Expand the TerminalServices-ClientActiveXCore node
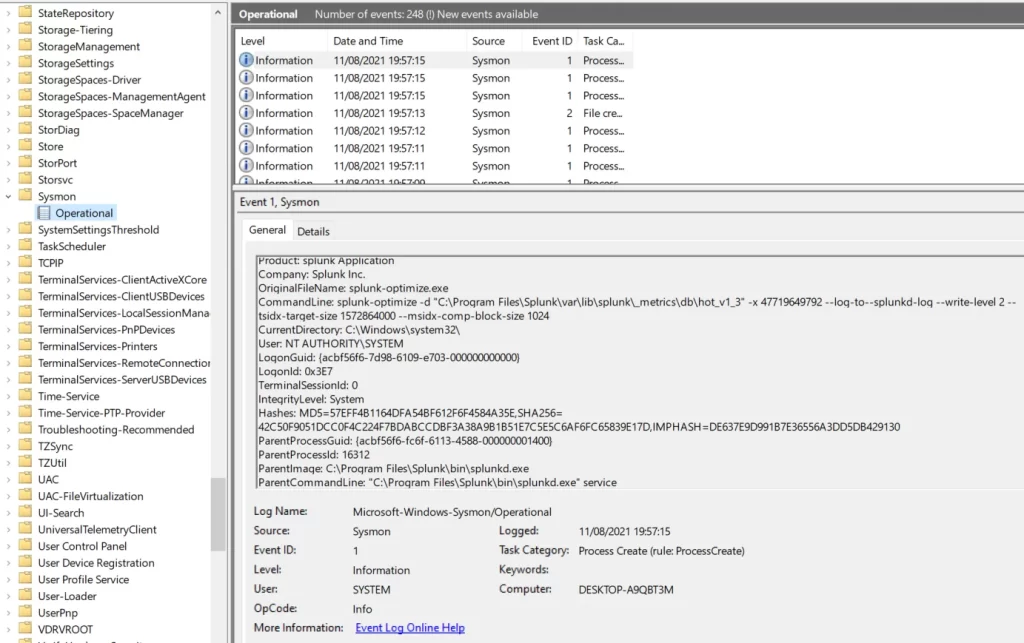 point(8,279)
